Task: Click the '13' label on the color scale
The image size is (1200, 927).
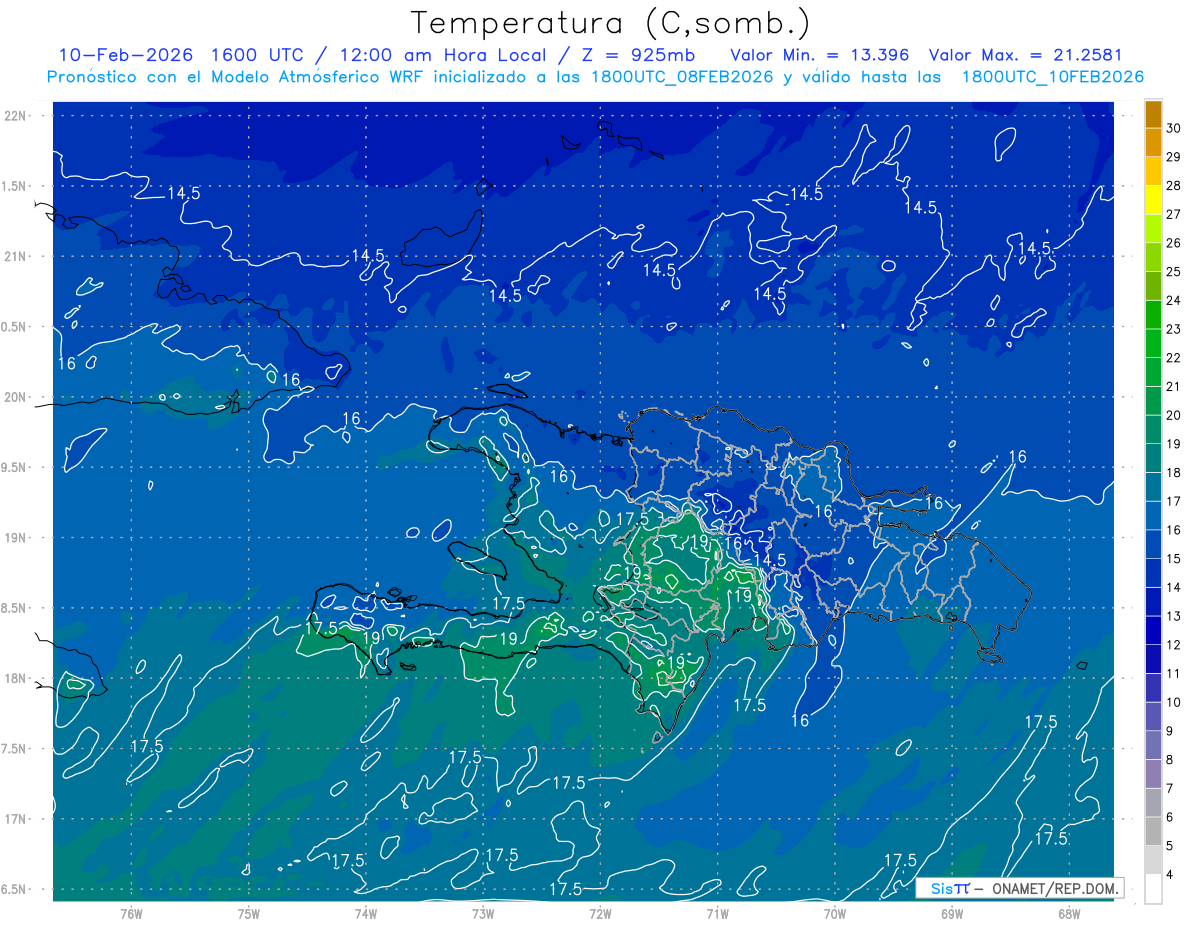Action: point(1174,616)
